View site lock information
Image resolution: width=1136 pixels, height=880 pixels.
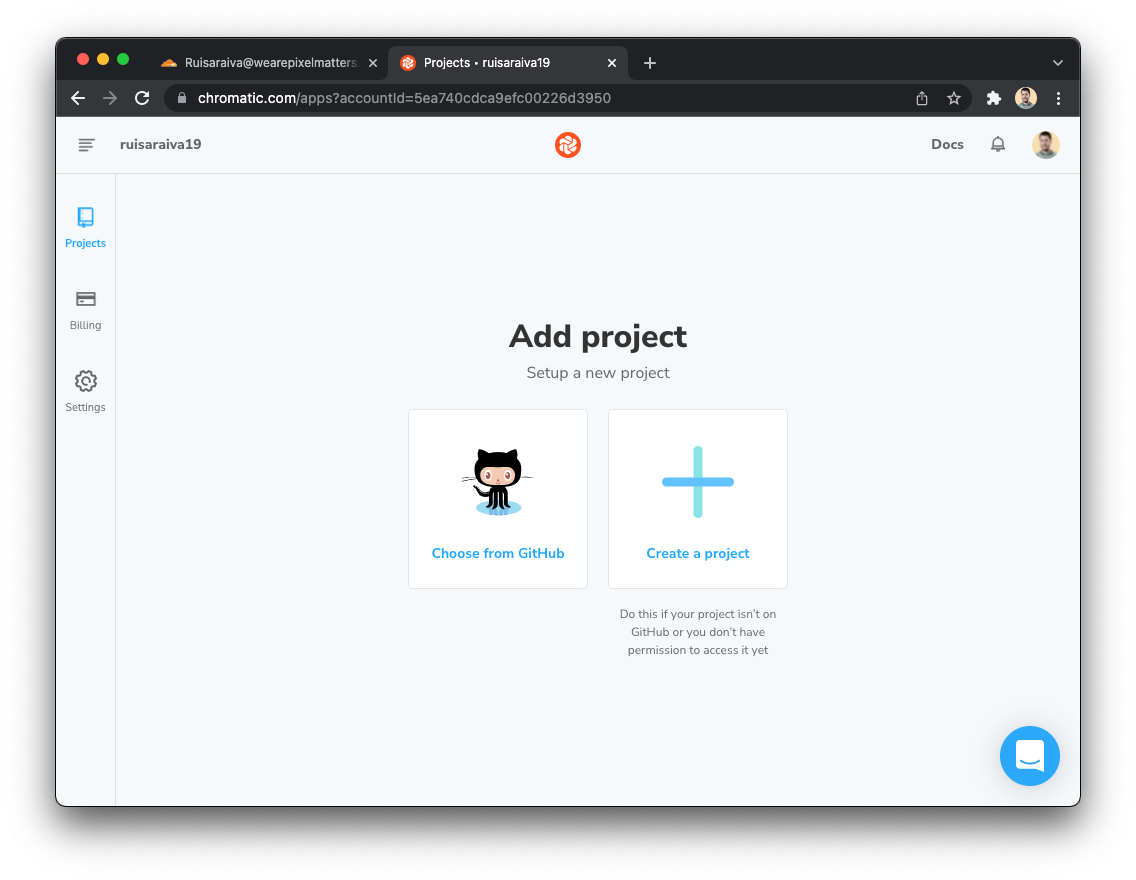pyautogui.click(x=182, y=98)
